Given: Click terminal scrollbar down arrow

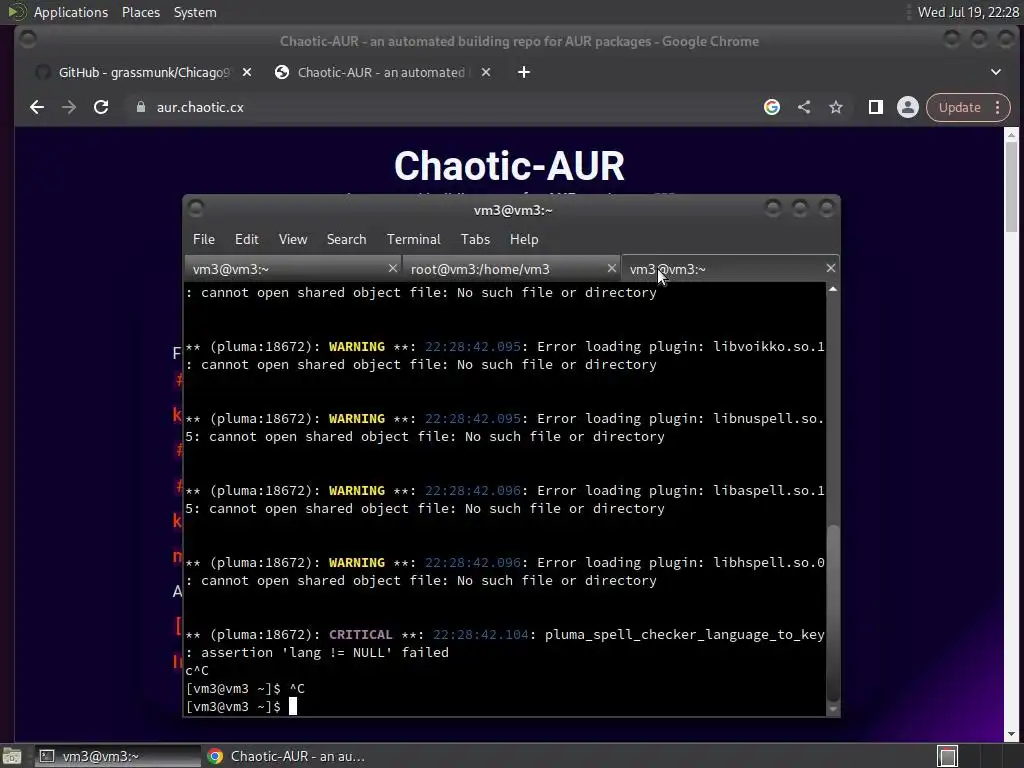Looking at the screenshot, I should (833, 709).
